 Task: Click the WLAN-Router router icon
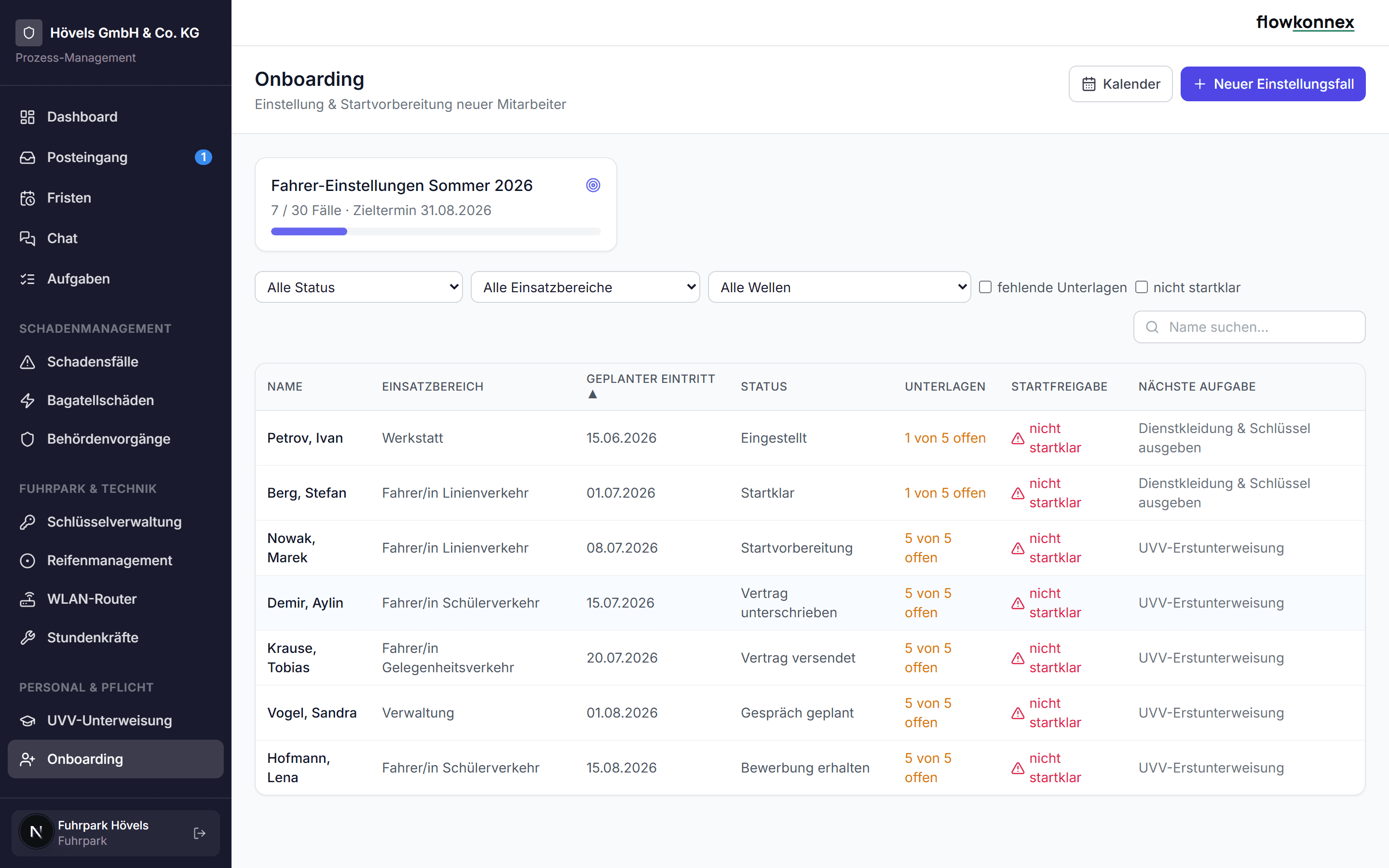click(x=27, y=599)
